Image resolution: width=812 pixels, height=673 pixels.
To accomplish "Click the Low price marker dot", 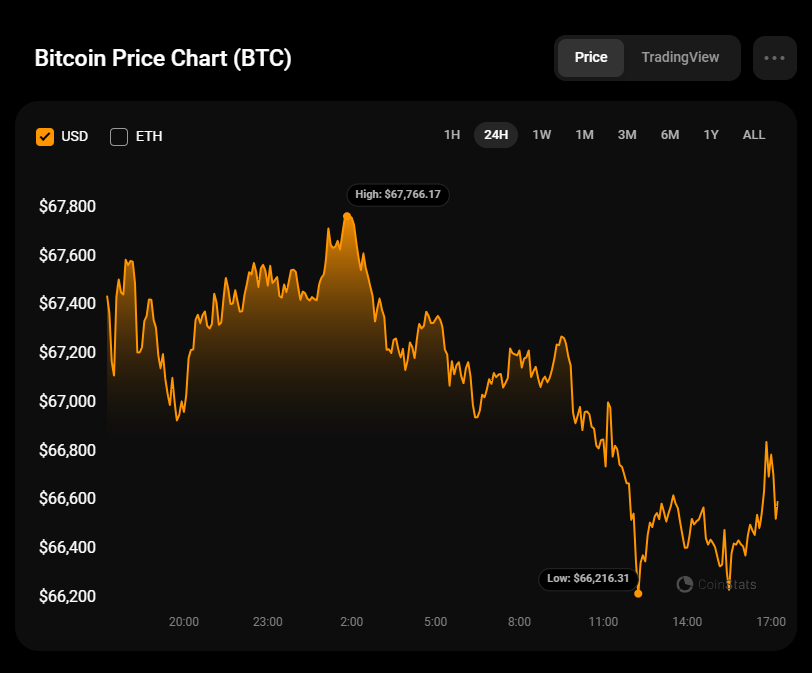I will 638,593.
